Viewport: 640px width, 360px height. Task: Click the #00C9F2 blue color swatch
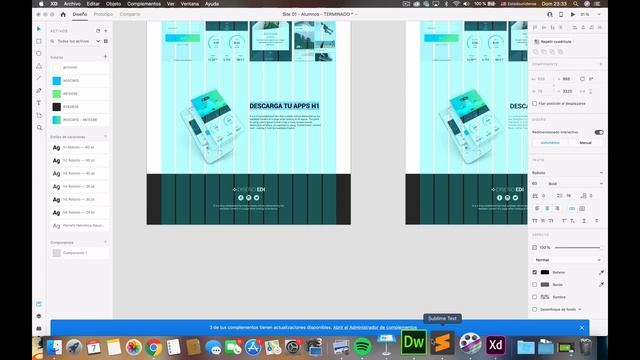pos(57,81)
